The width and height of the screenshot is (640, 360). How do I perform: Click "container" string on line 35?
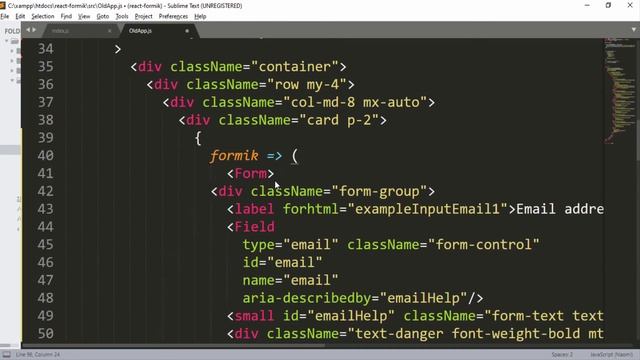[295, 67]
